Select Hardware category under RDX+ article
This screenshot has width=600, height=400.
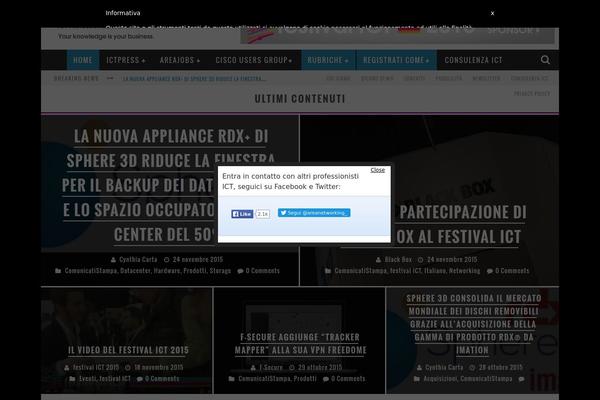coord(167,271)
